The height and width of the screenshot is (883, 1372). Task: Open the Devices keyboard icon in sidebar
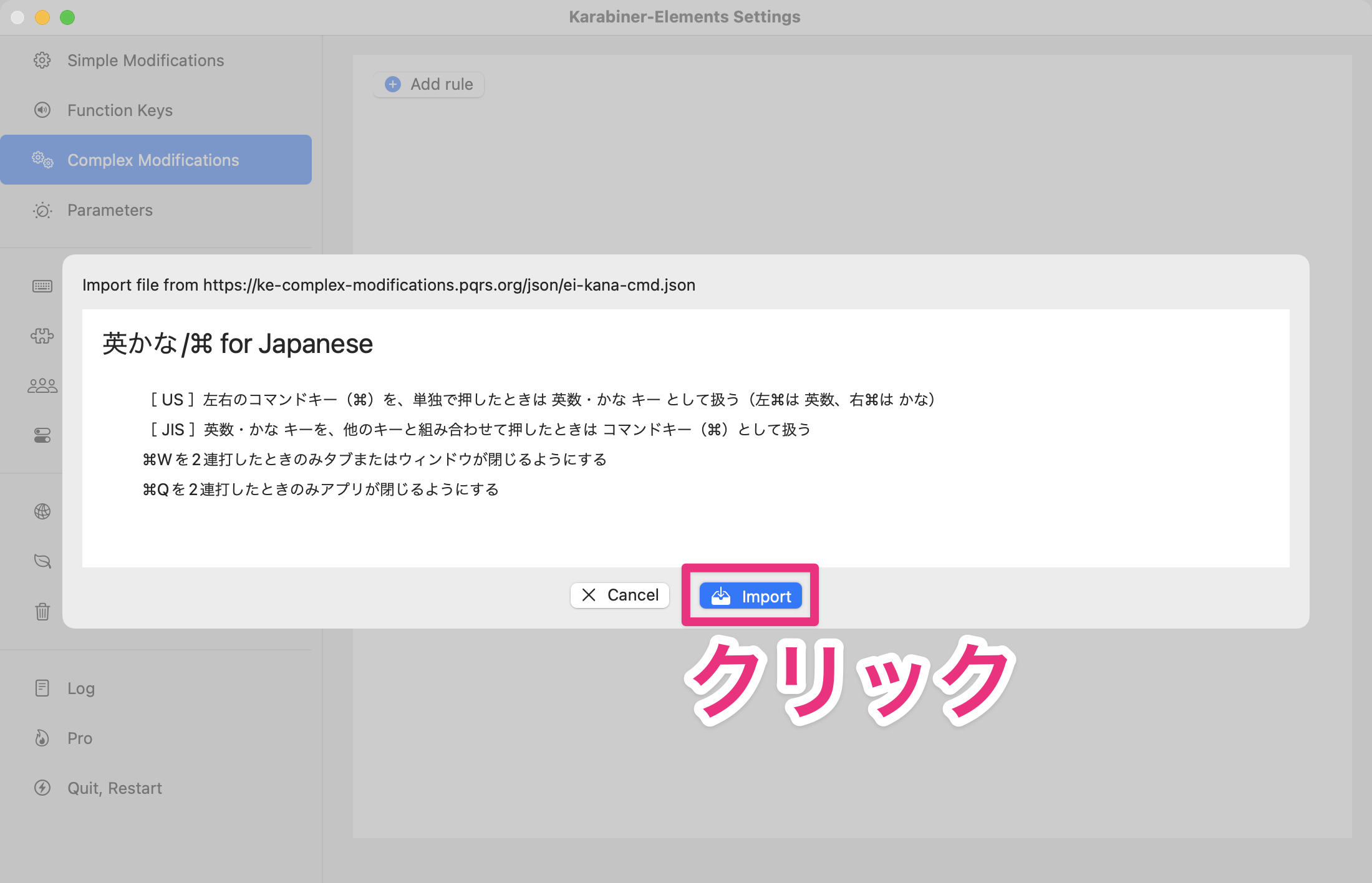tap(42, 286)
